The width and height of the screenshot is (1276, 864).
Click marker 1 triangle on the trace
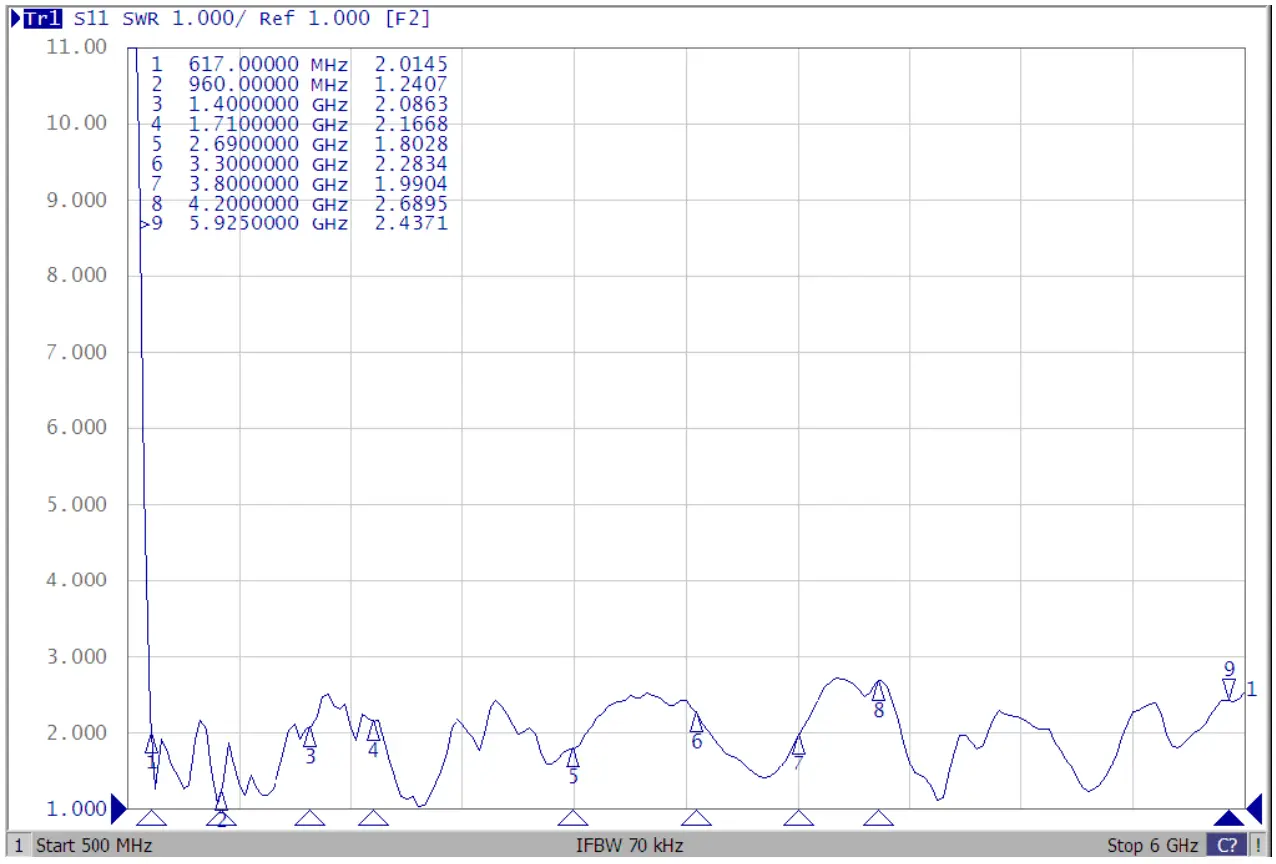point(151,744)
